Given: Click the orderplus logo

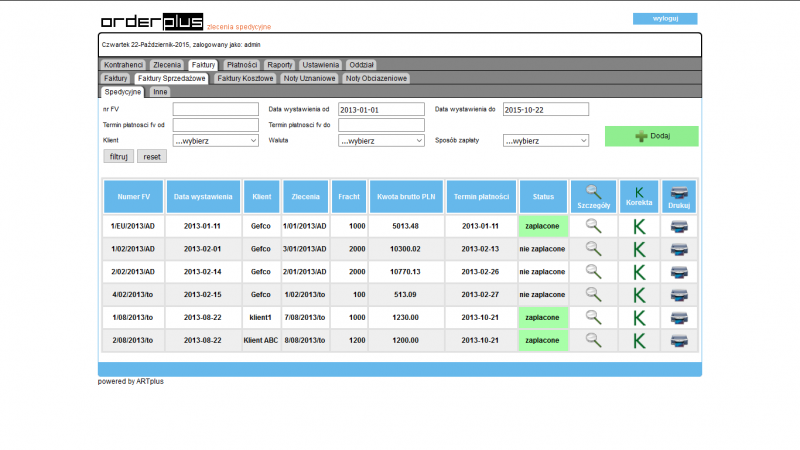Looking at the screenshot, I should tap(152, 22).
